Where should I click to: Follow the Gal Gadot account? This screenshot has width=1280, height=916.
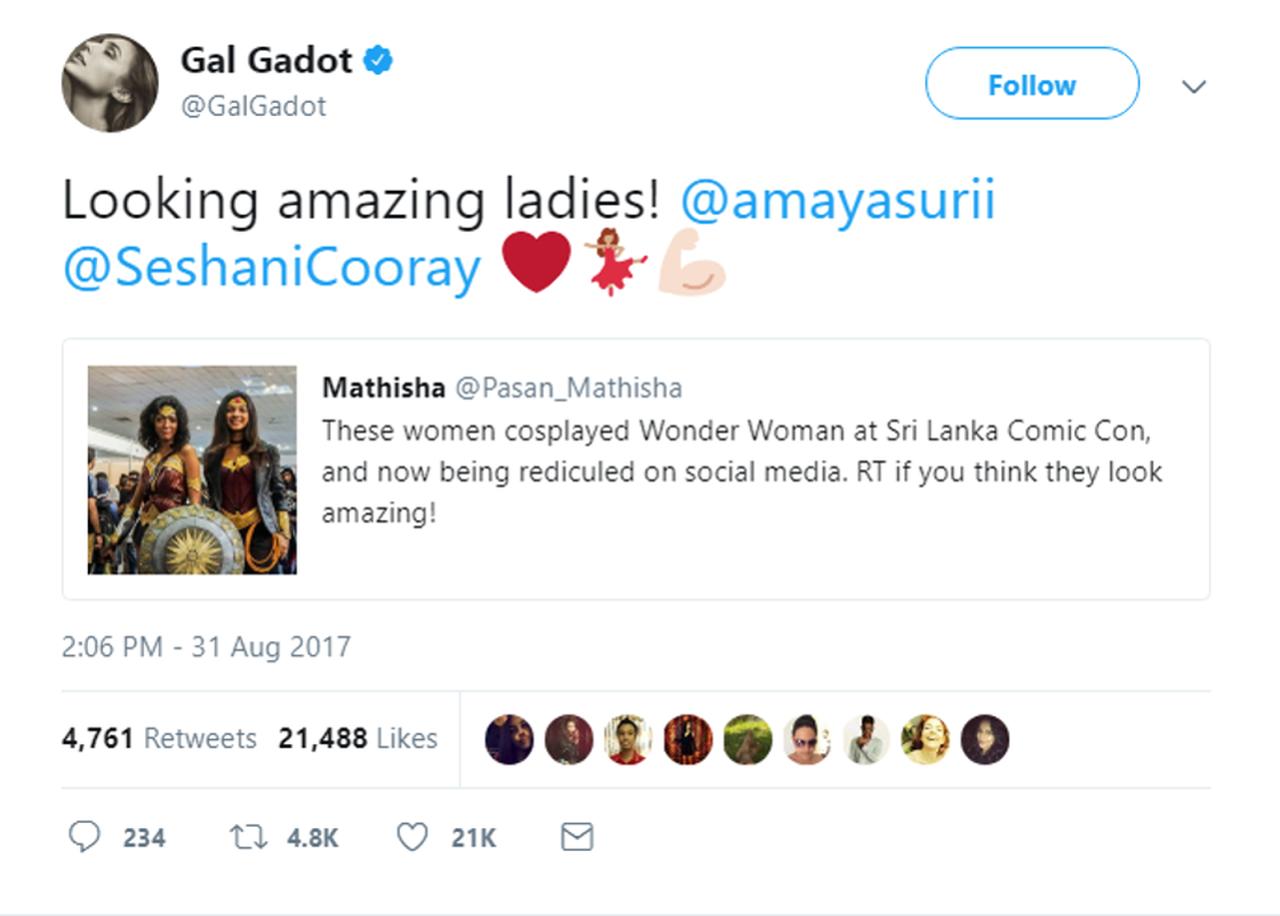1031,85
